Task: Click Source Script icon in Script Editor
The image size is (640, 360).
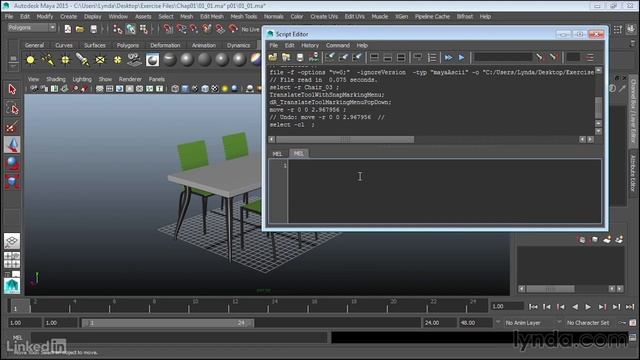Action: (286, 58)
